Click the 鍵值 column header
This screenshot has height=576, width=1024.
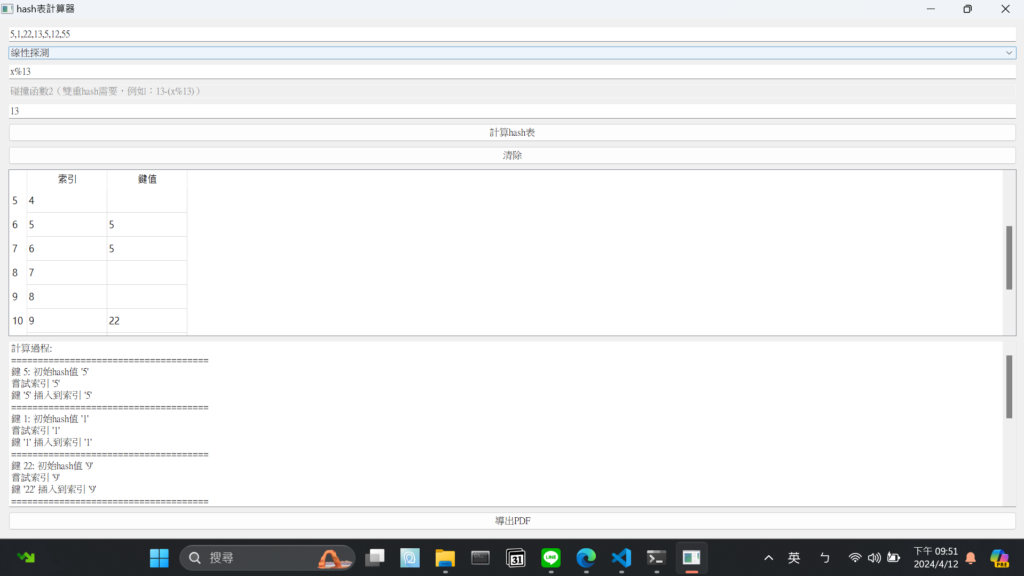(x=147, y=179)
